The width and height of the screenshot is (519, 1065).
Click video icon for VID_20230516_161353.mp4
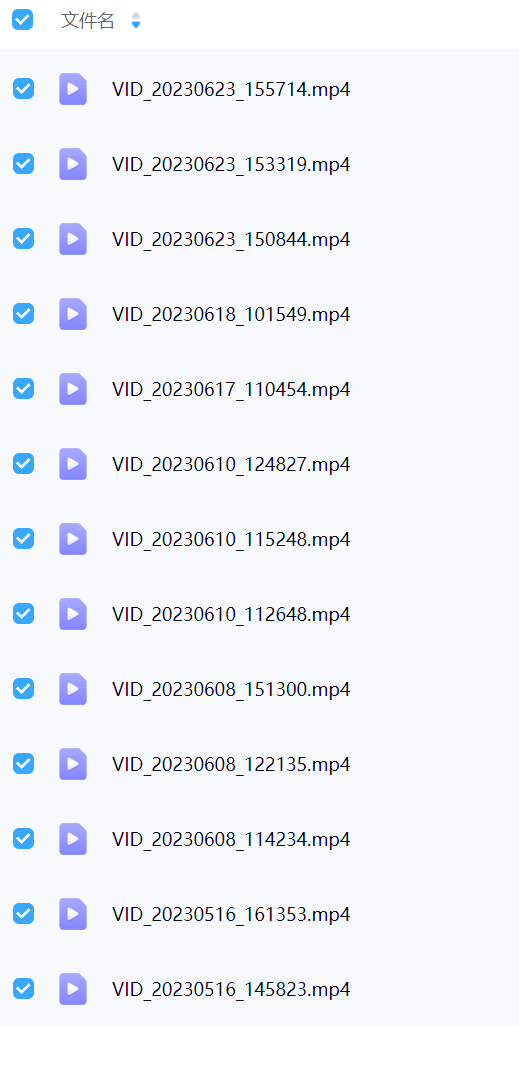point(73,914)
